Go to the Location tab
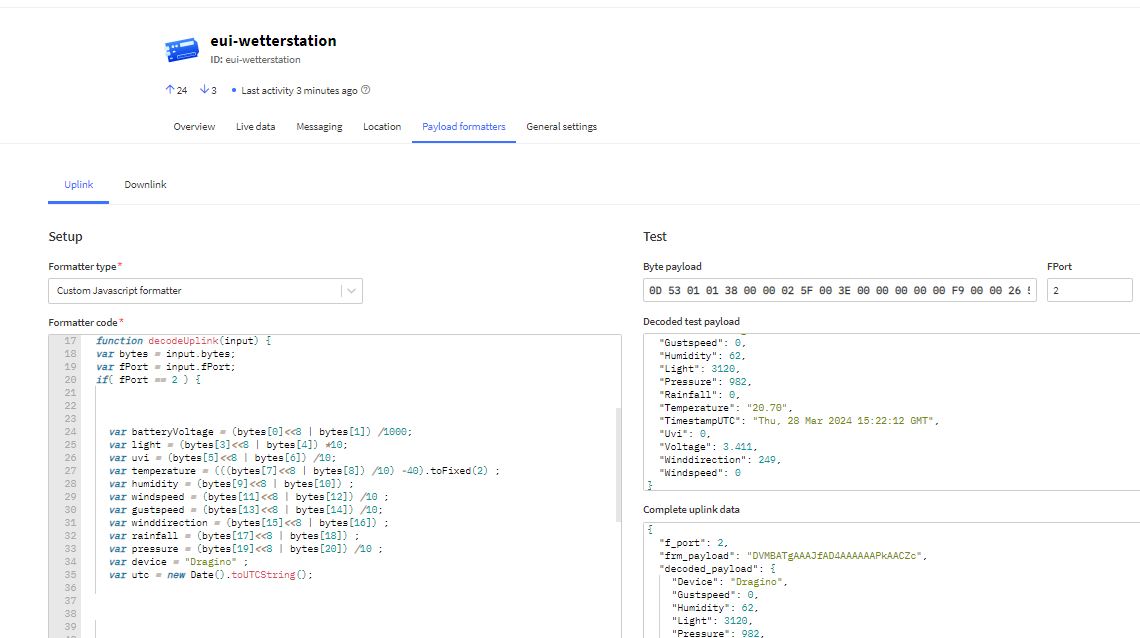Viewport: 1140px width, 638px height. [382, 126]
